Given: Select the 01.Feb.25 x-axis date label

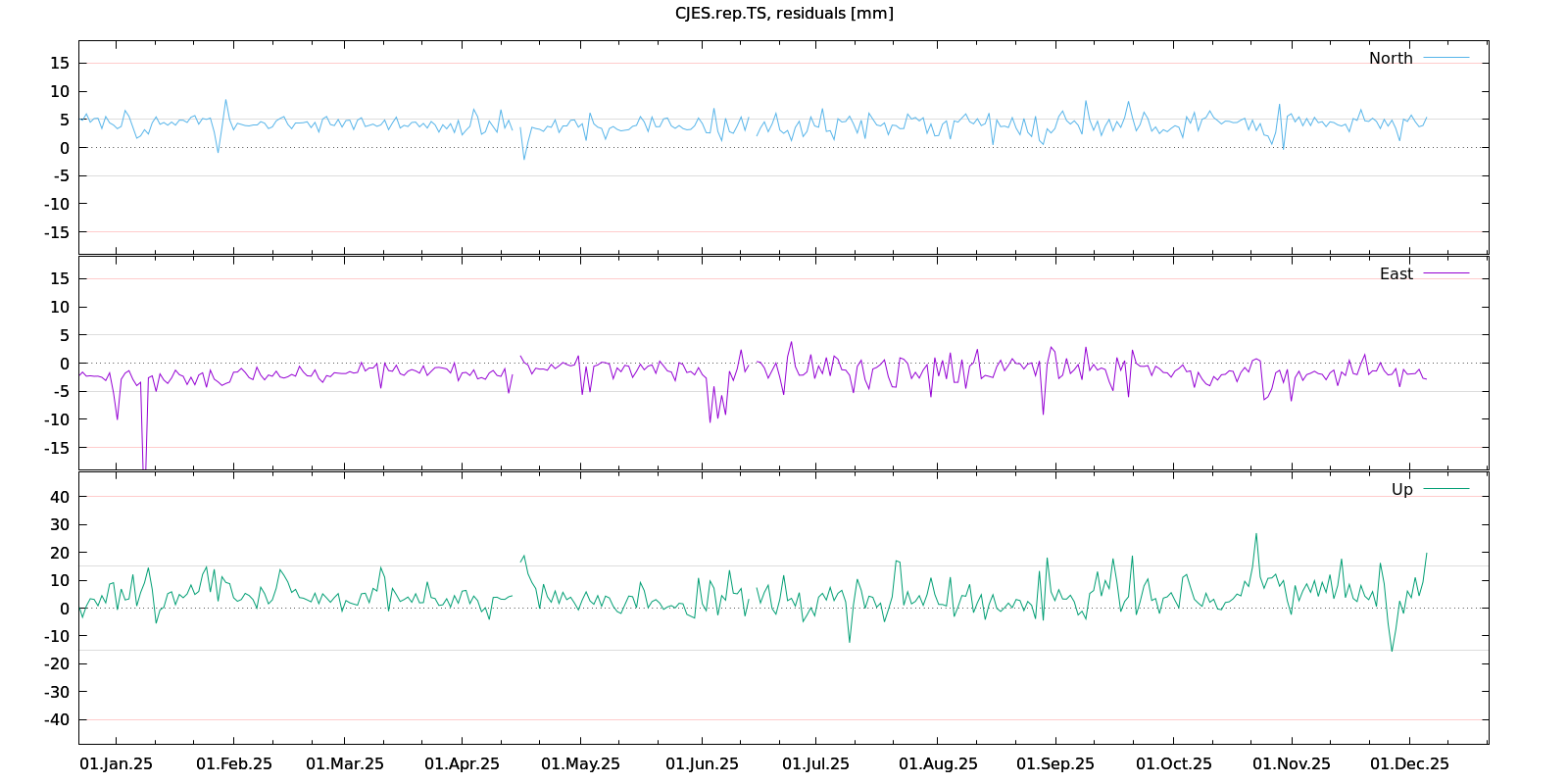Looking at the screenshot, I should pos(234,764).
